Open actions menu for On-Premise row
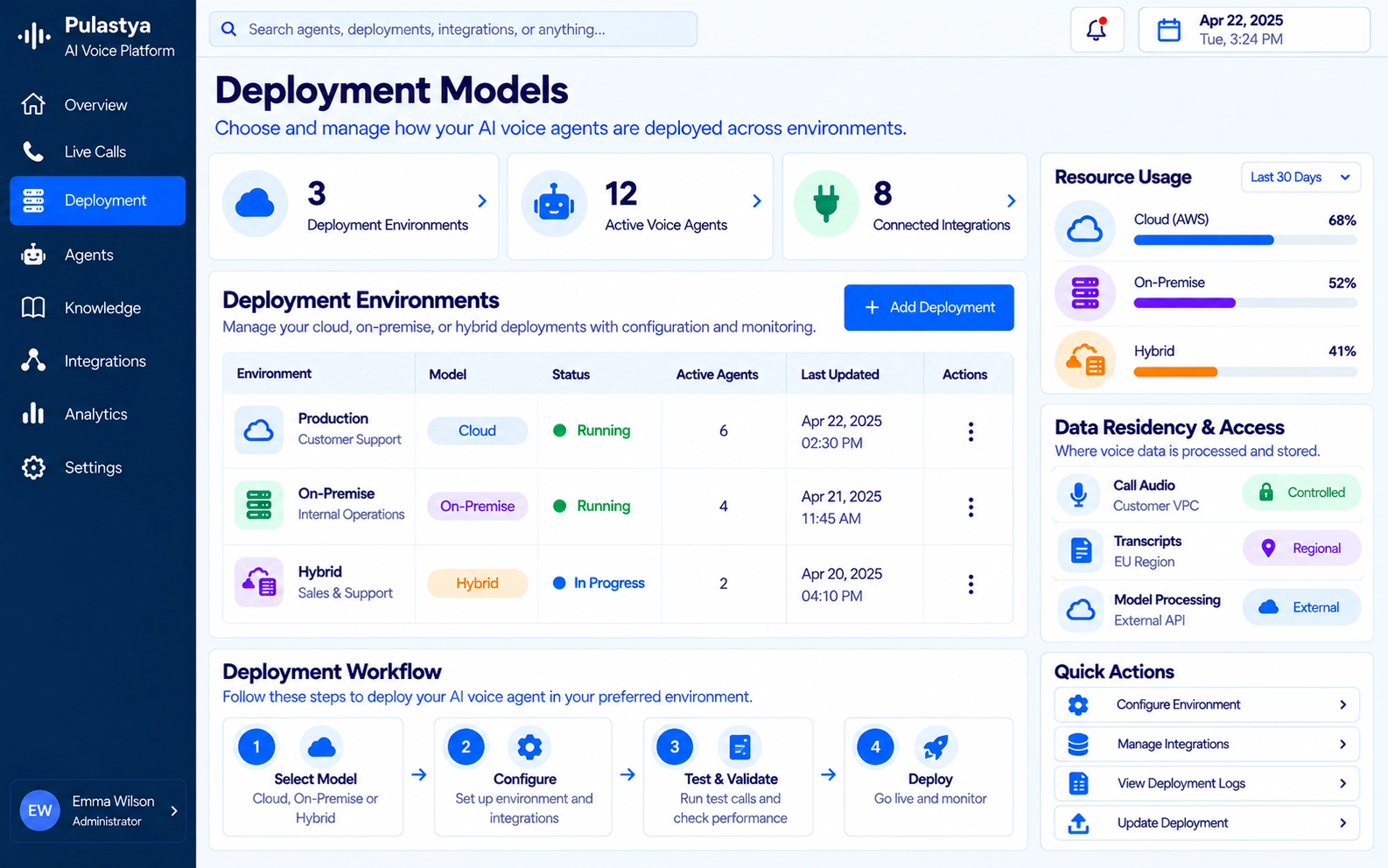 click(x=971, y=507)
